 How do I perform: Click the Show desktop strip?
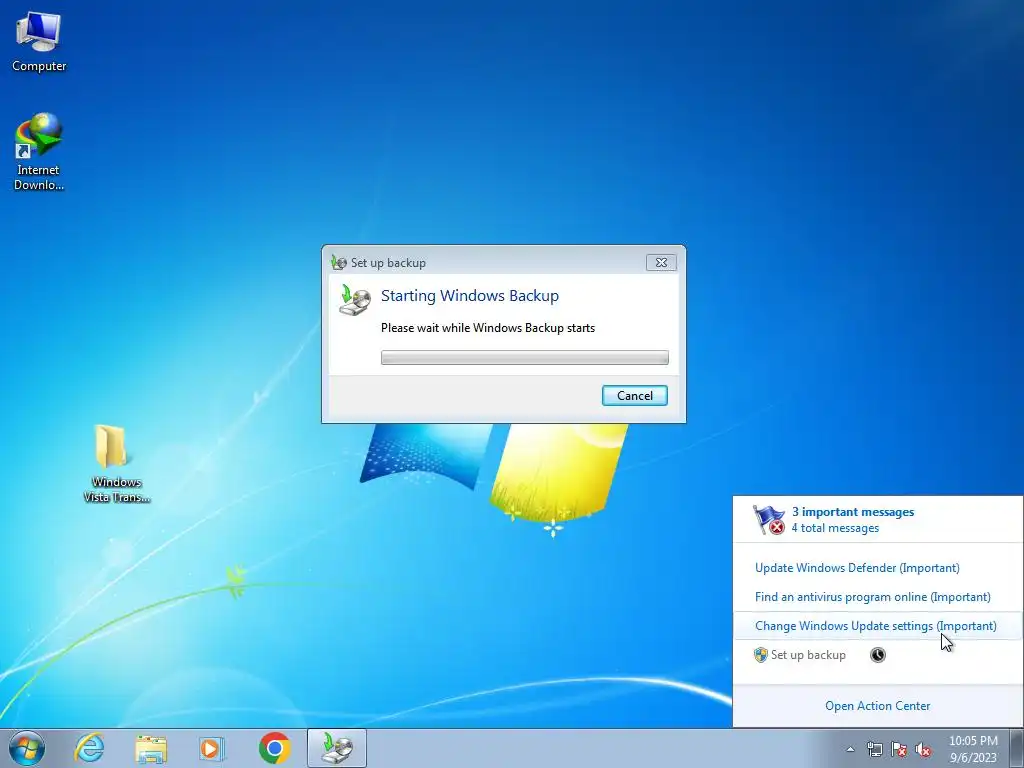[1017, 748]
